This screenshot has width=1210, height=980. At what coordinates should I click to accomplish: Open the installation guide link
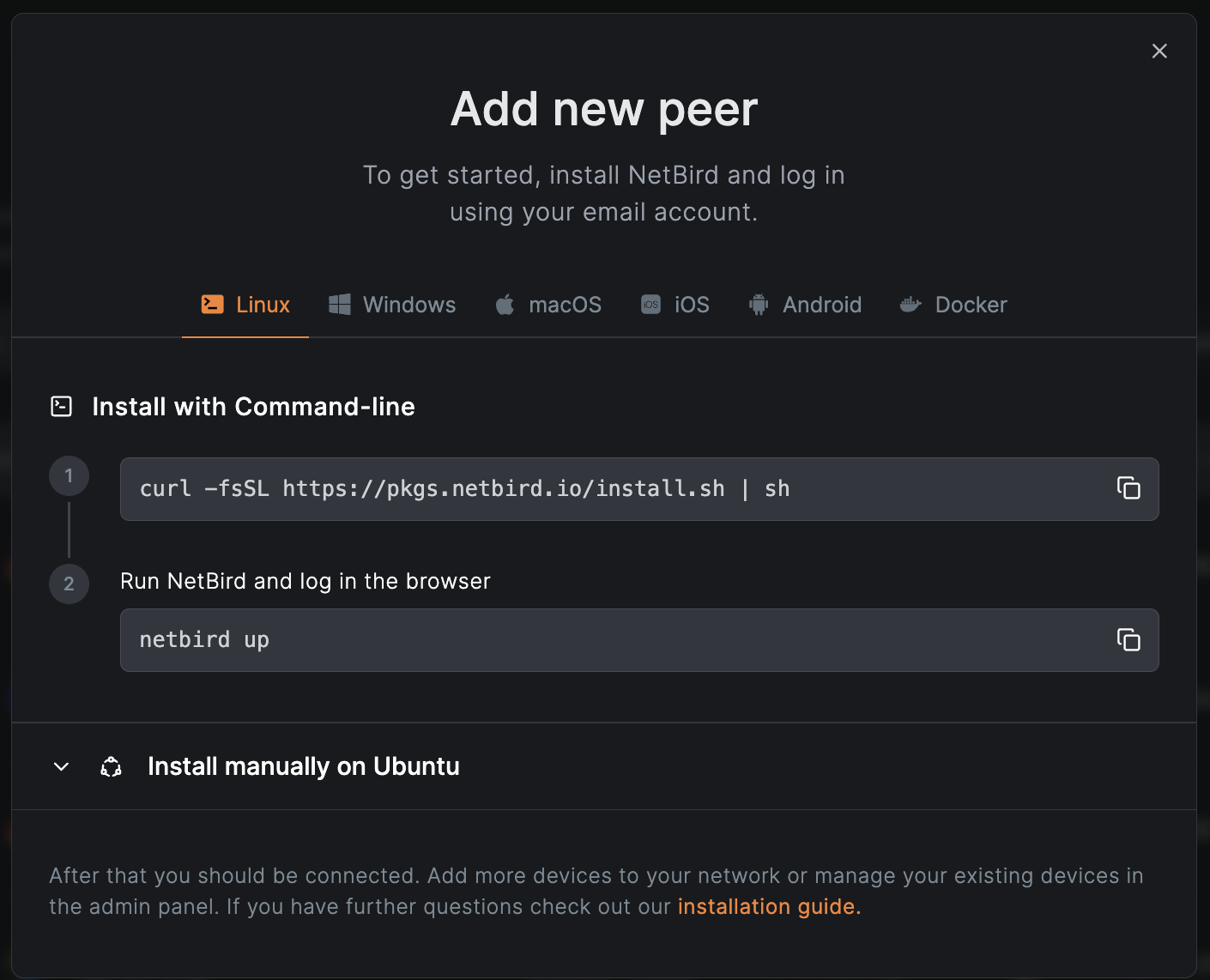coord(768,907)
